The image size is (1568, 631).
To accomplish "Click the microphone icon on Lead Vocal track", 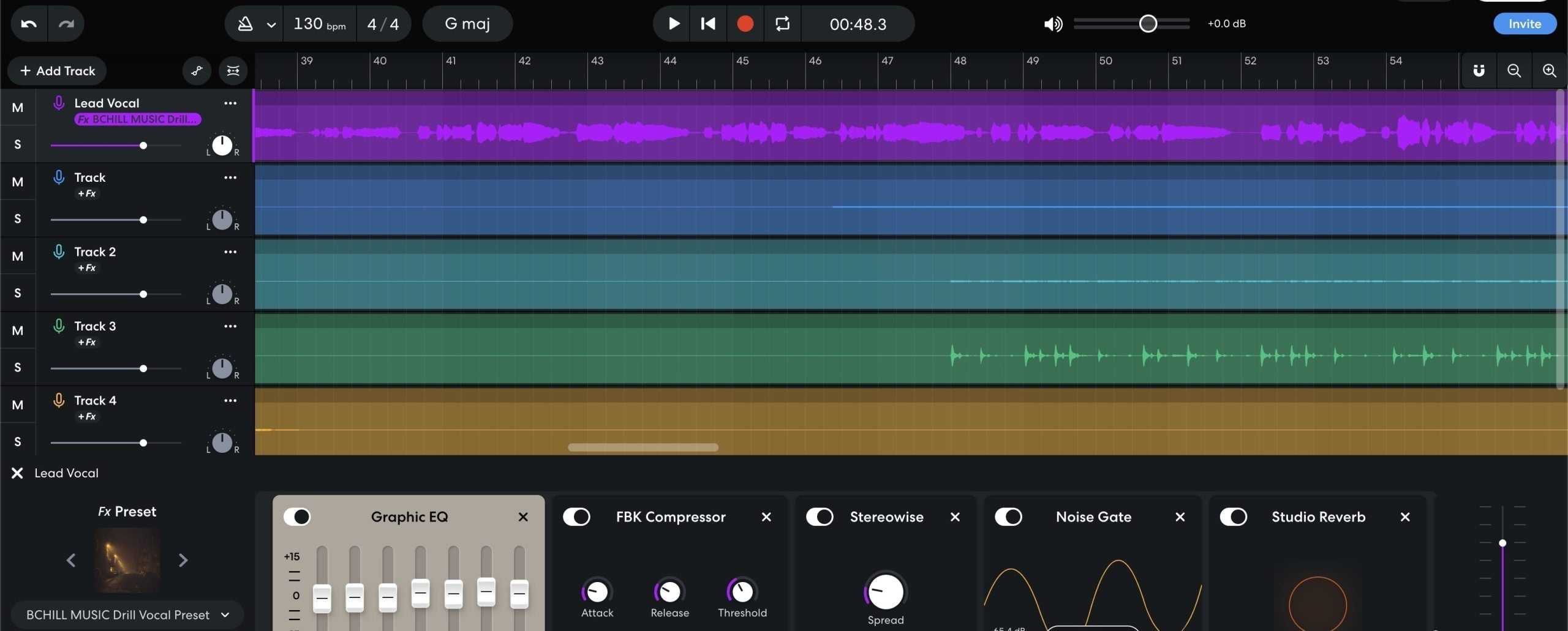I will point(59,102).
